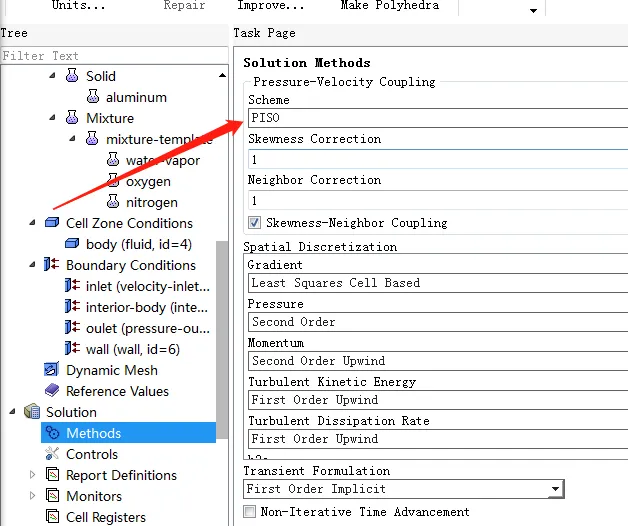Screen dimensions: 628x526
Task: Collapse the Solid materials node
Action: pos(52,75)
